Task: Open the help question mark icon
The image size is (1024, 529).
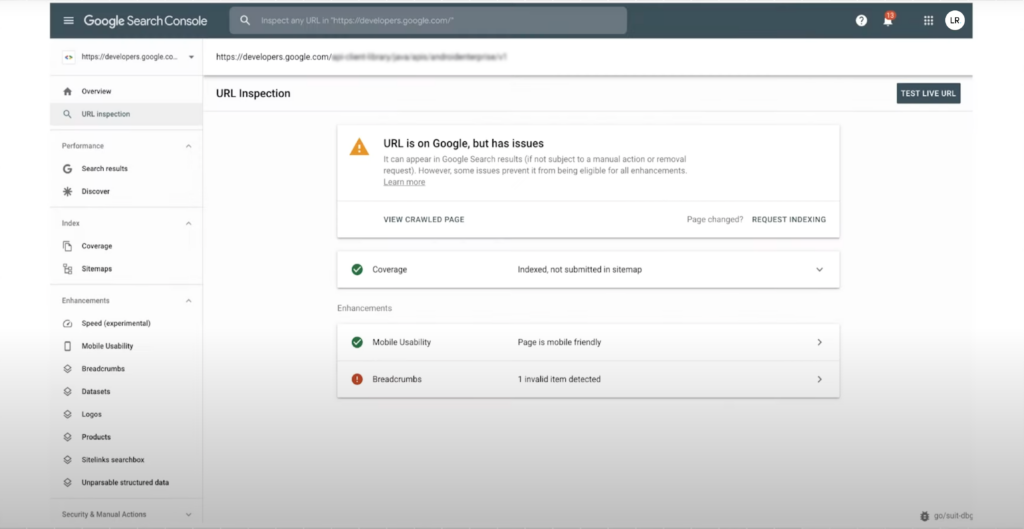Action: click(x=861, y=21)
